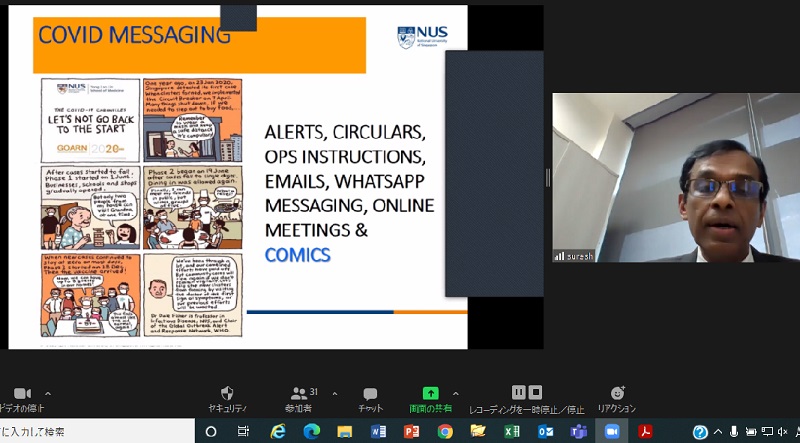Image resolution: width=800 pixels, height=443 pixels.
Task: Launch Excel from the taskbar
Action: coord(511,431)
